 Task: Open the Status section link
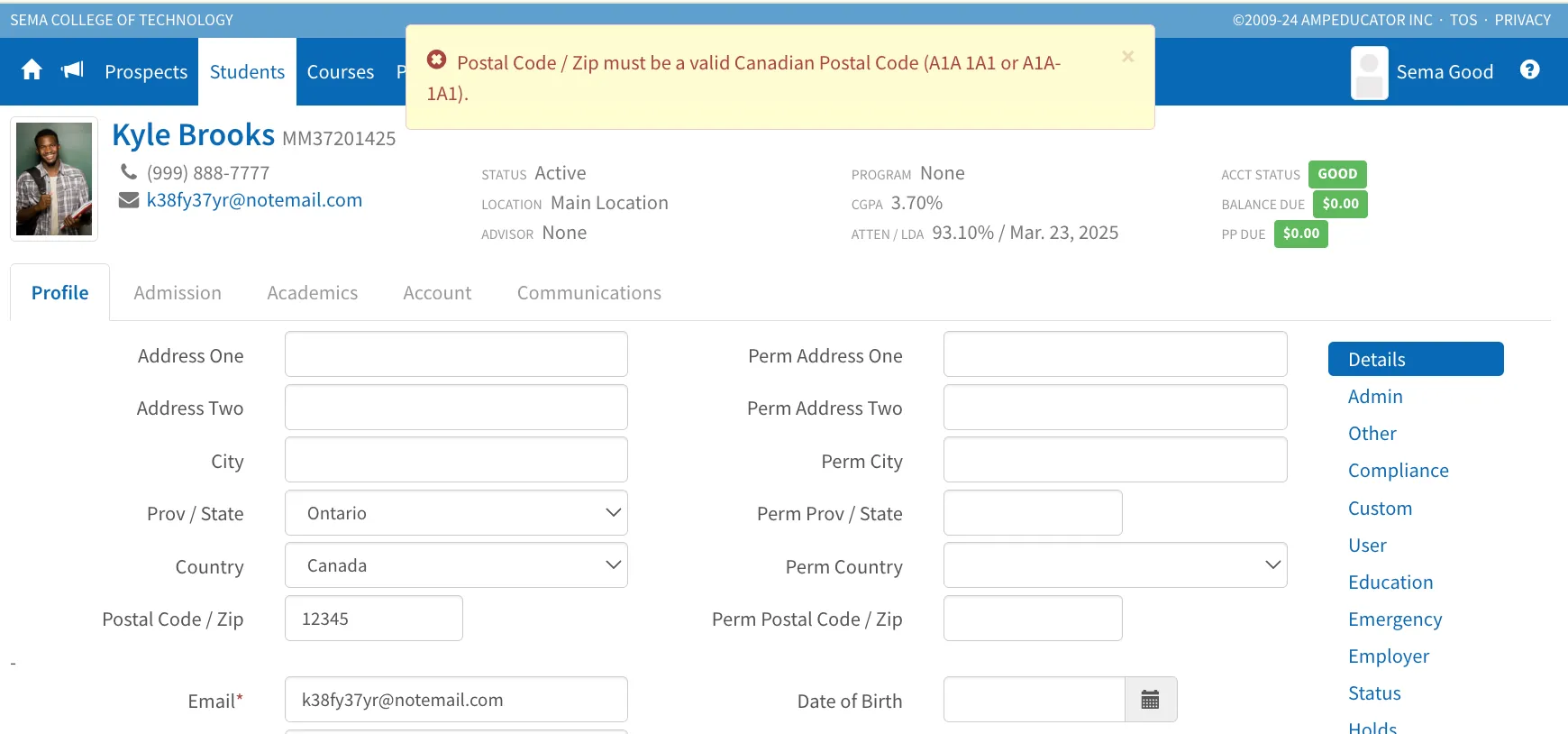click(1374, 693)
